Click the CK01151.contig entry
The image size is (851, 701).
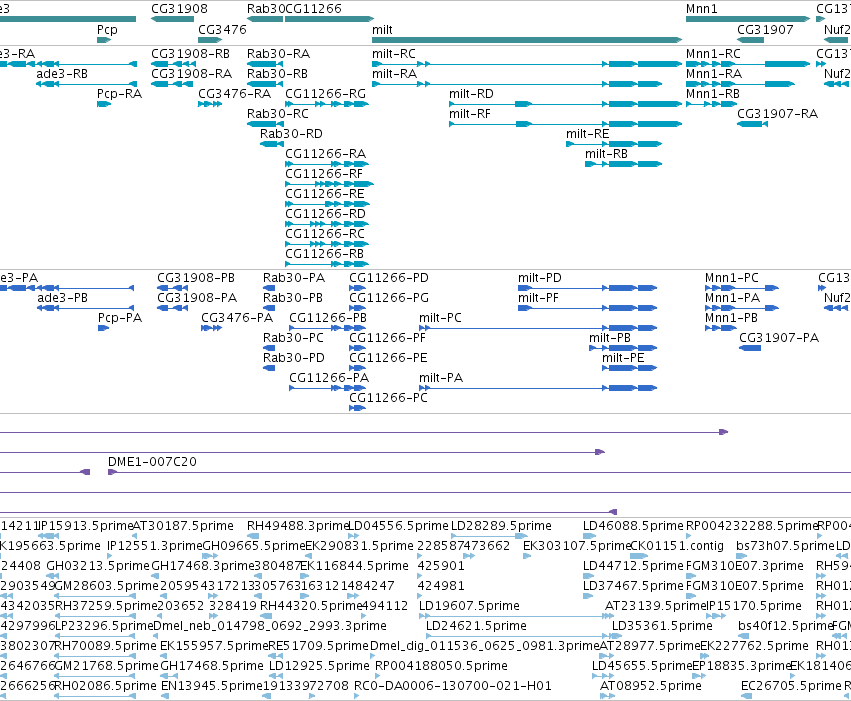[677, 546]
